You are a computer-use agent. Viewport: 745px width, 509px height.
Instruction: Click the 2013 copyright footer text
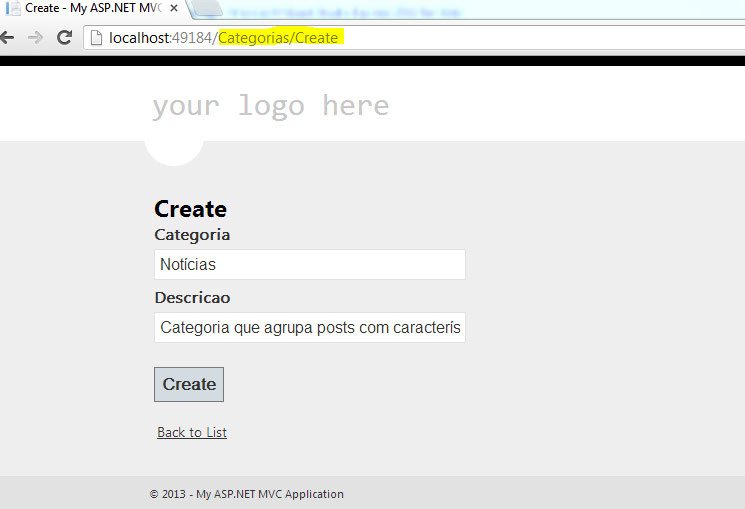[x=246, y=494]
